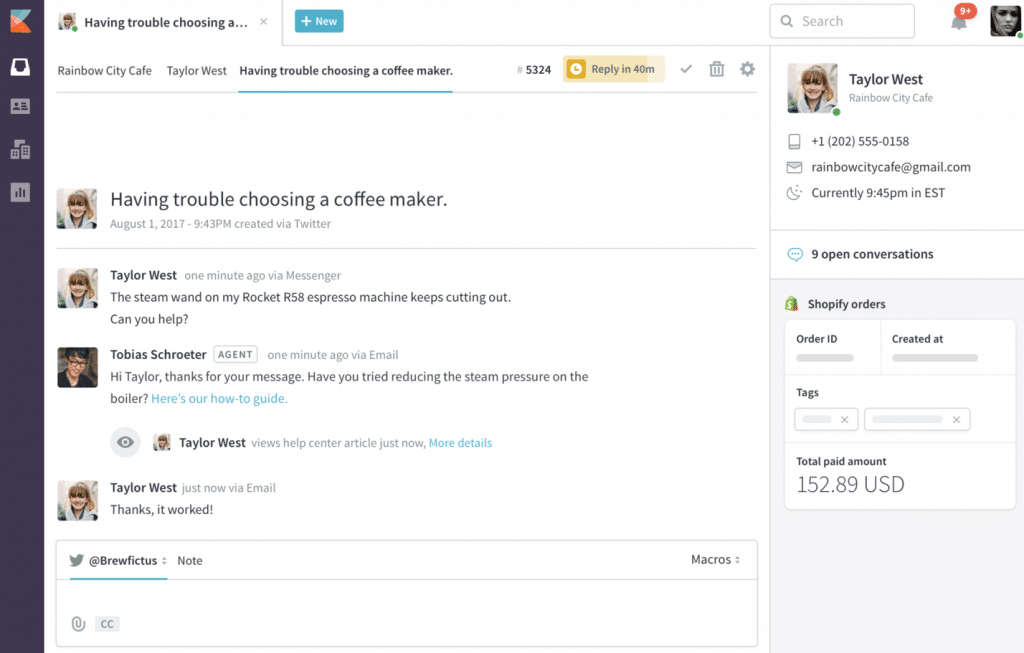Open the contacts card sidebar icon
1024x653 pixels.
coord(20,106)
